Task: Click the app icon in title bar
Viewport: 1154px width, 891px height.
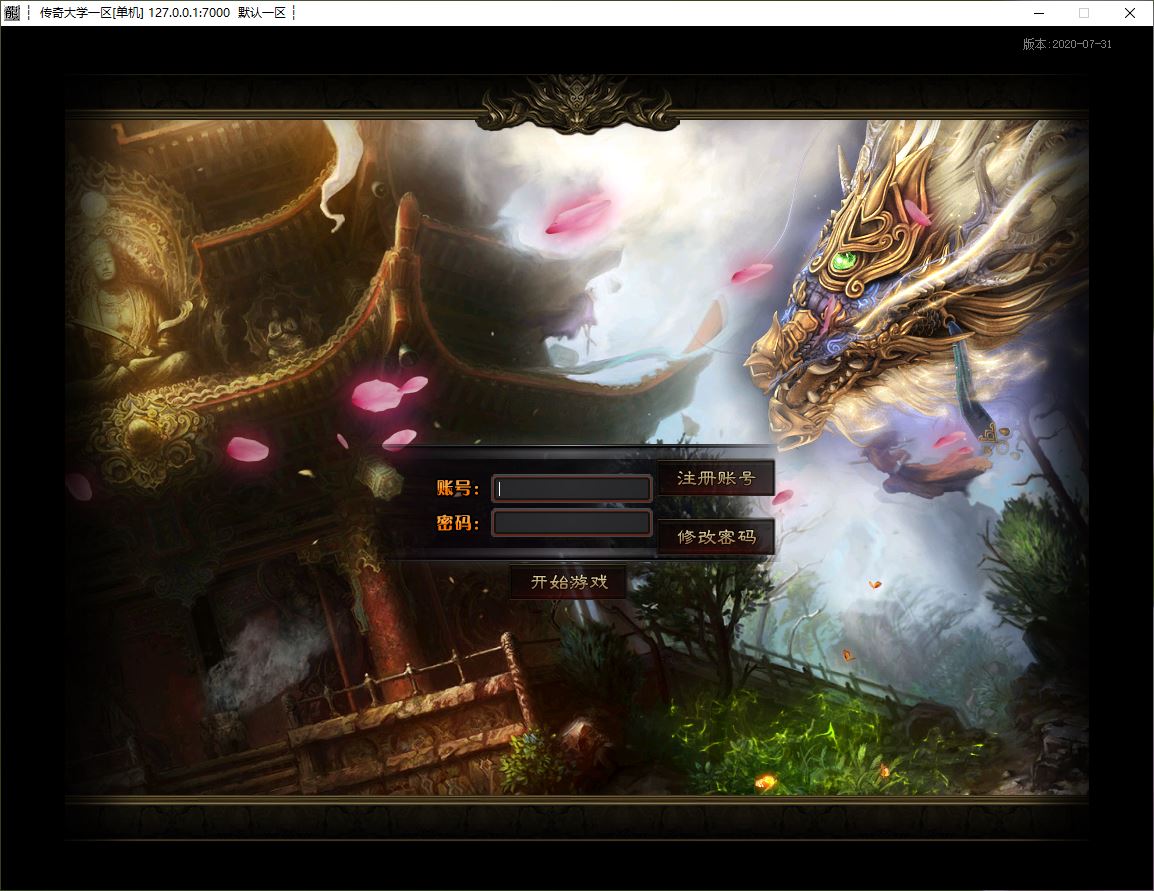Action: tap(12, 13)
